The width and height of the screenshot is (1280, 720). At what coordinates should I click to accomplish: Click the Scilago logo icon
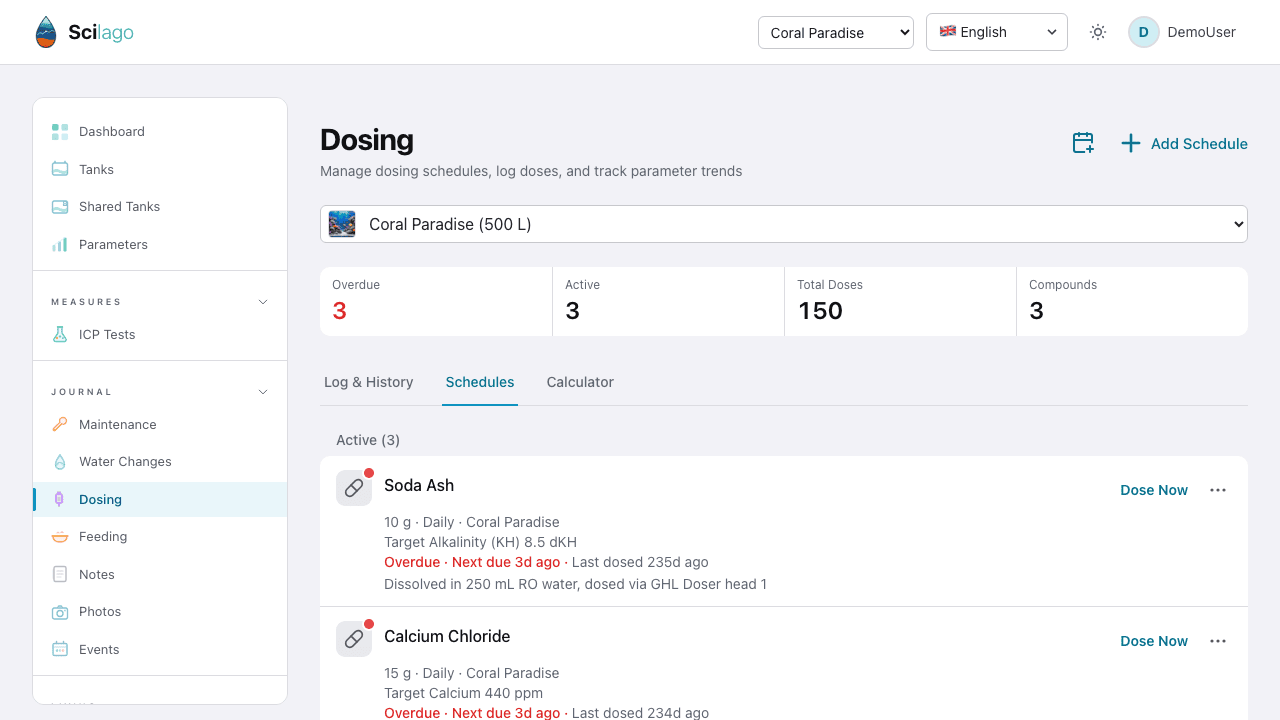point(46,32)
